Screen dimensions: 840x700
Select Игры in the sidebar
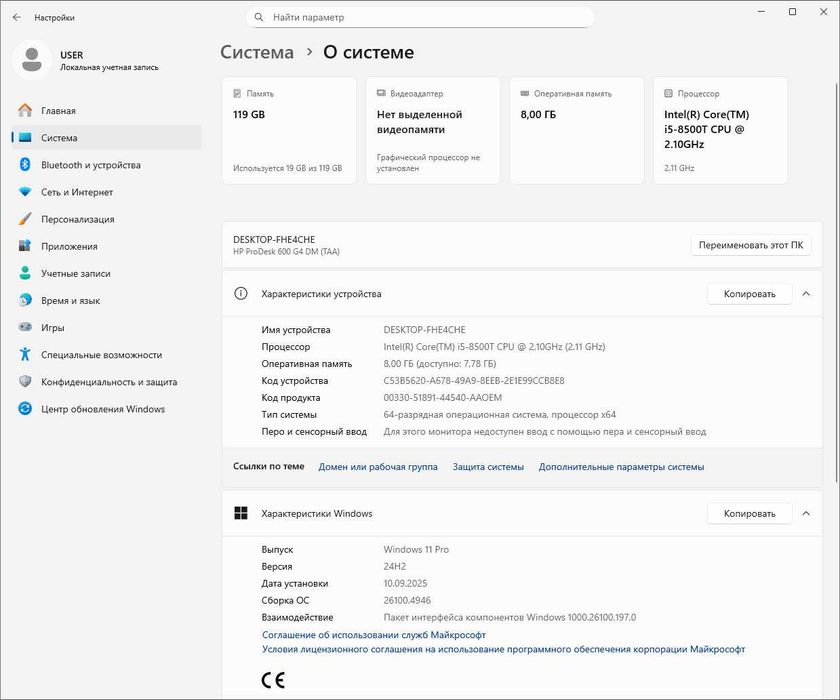(106, 327)
